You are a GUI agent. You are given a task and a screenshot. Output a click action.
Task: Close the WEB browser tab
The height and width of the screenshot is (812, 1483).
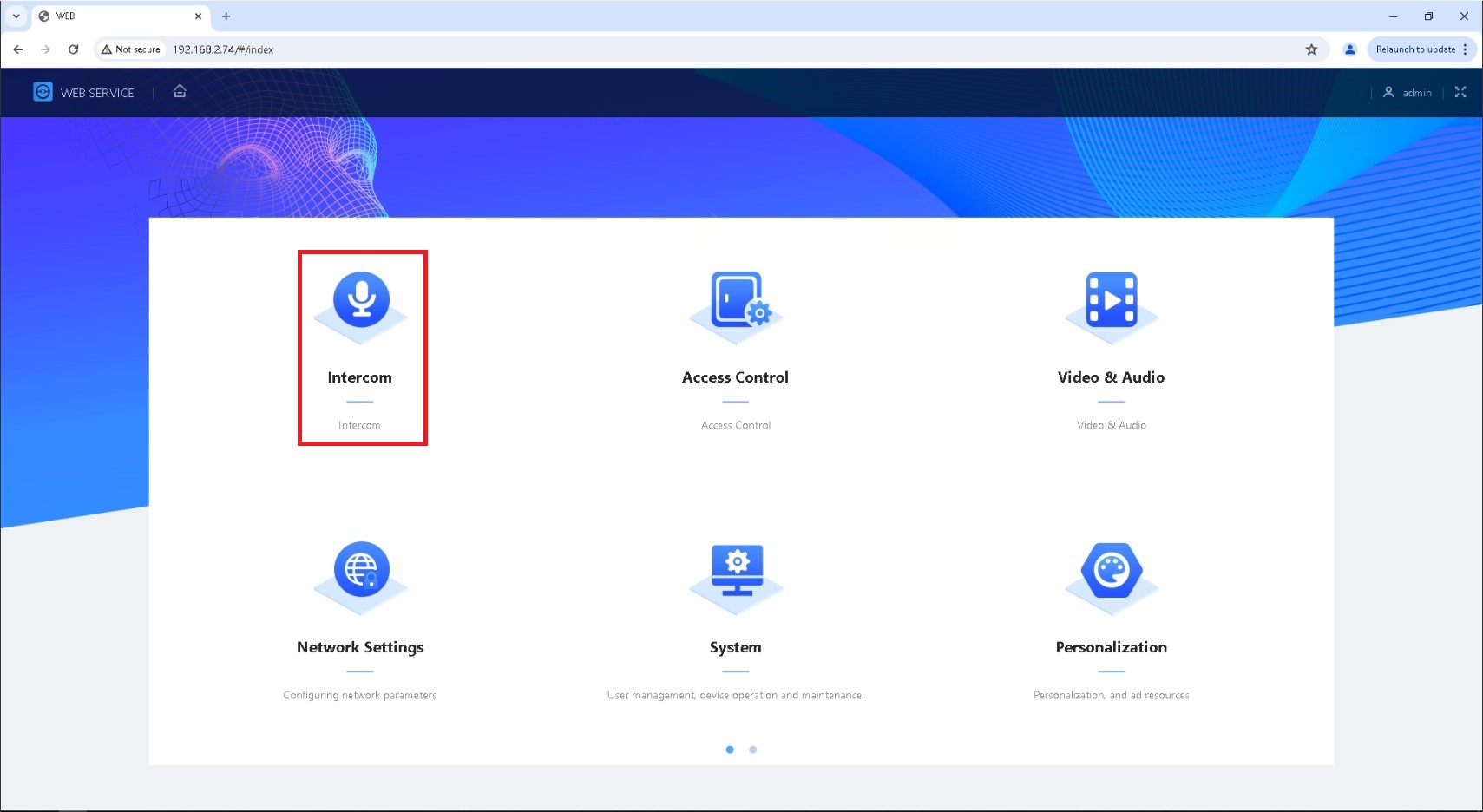pyautogui.click(x=198, y=16)
